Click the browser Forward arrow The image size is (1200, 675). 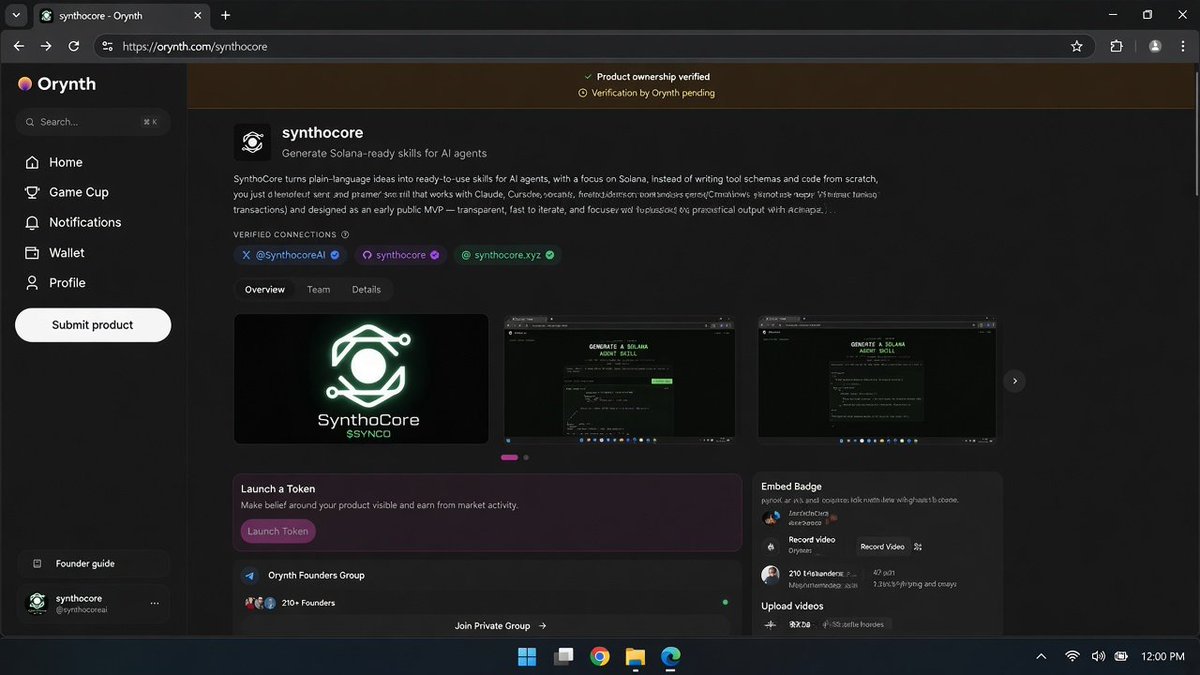[46, 46]
